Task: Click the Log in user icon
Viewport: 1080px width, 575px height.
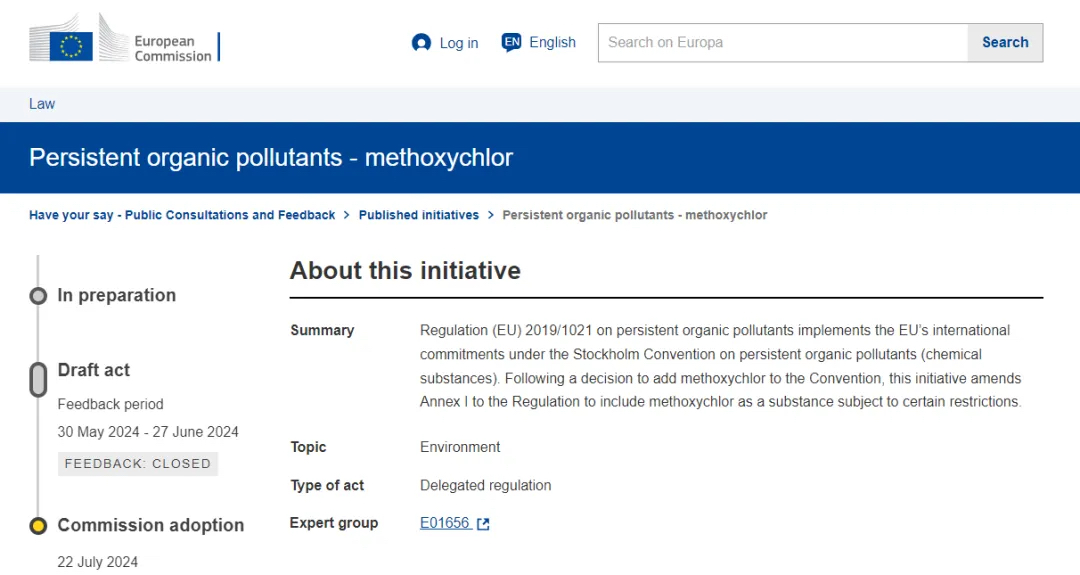Action: point(421,43)
